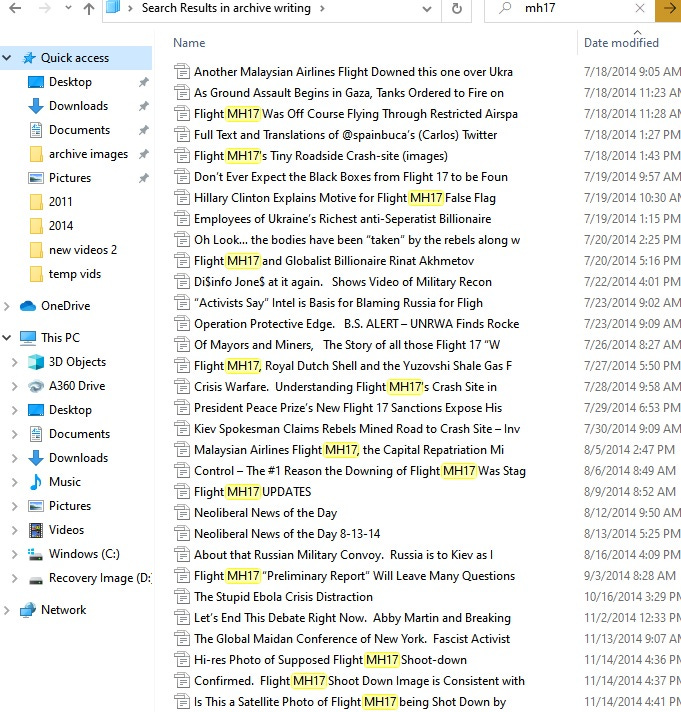
Task: Select 'As Ground Assault Begins in Gaza' file
Action: [x=349, y=93]
